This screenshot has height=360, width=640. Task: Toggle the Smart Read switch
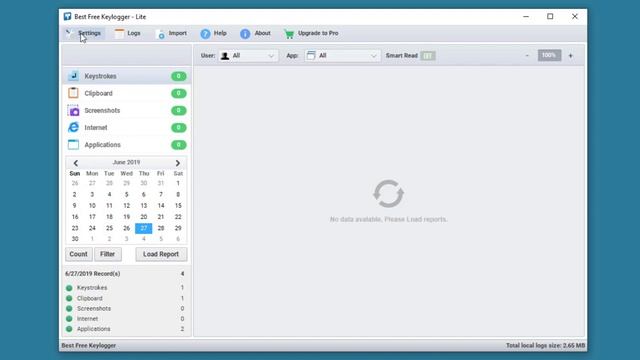[428, 56]
